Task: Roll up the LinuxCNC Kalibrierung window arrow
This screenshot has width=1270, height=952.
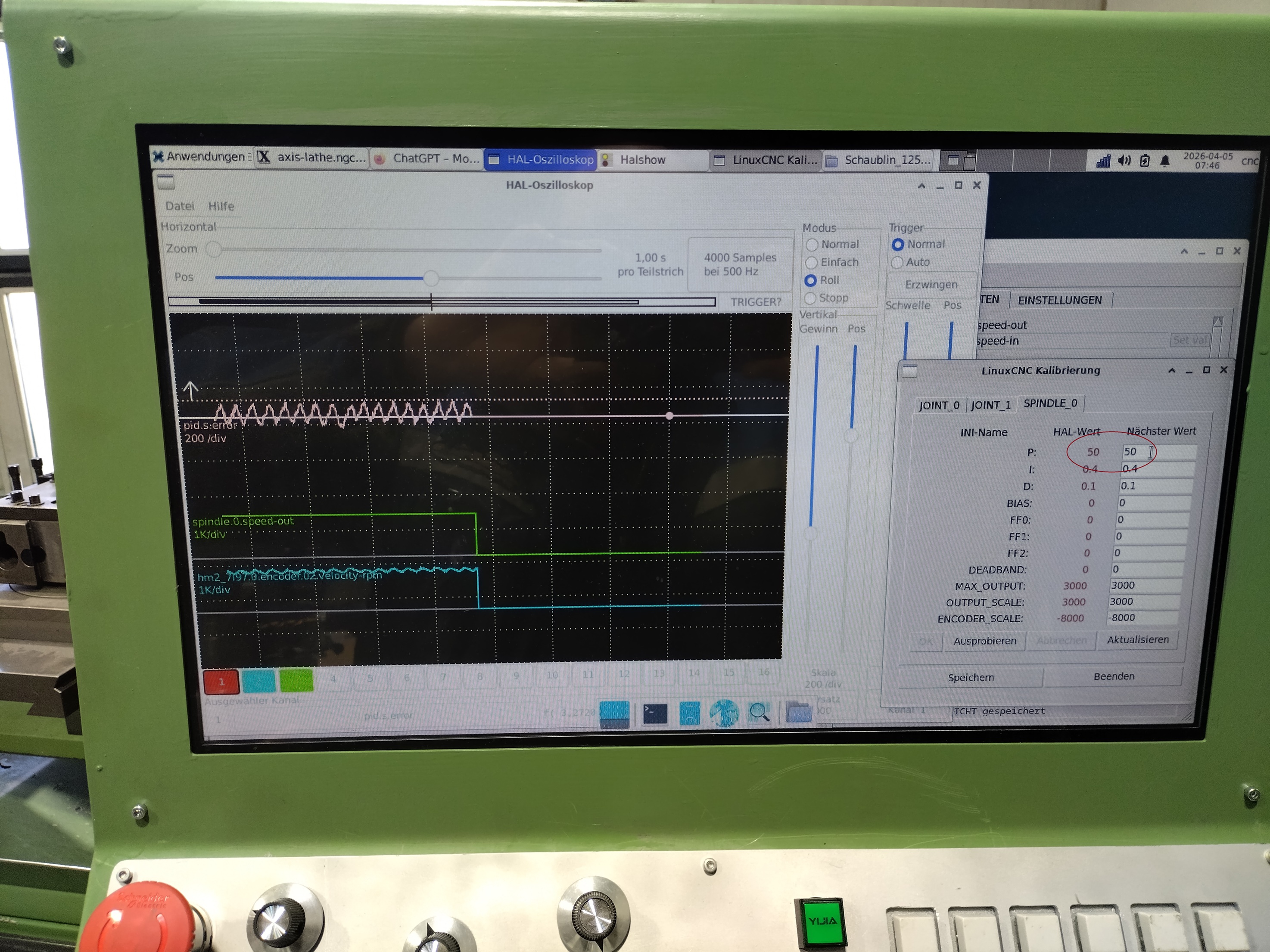Action: coord(1172,371)
